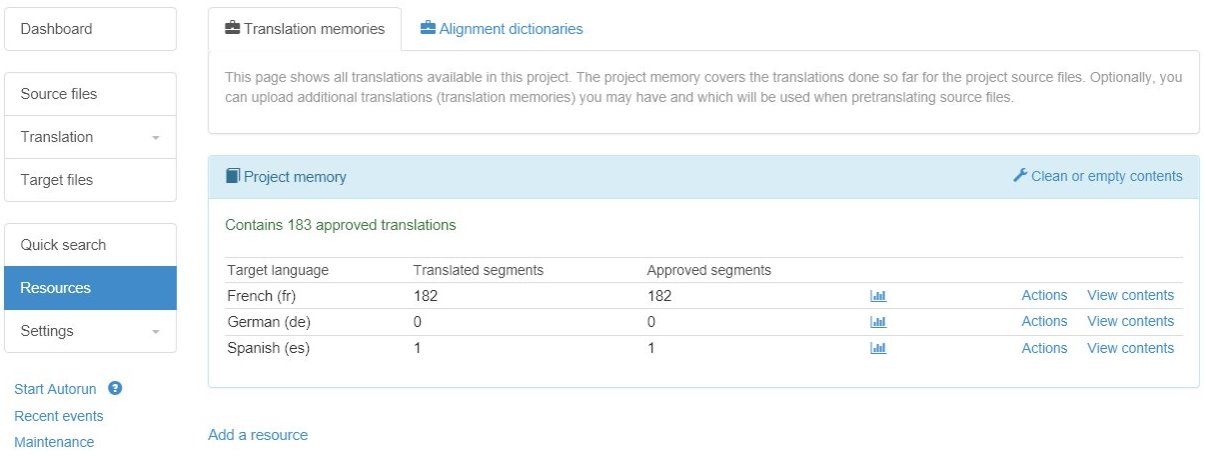Open Spanish statistics chart icon
The width and height of the screenshot is (1205, 456).
[x=878, y=348]
